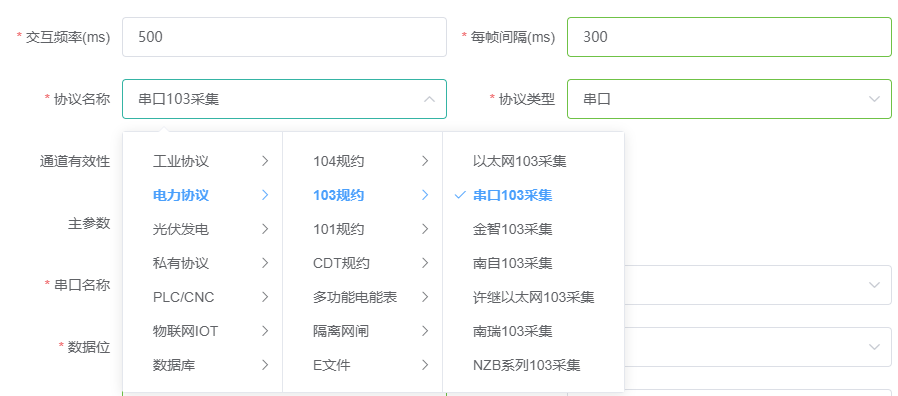
Task: Click the 协议名称 field label
Action: (x=82, y=99)
